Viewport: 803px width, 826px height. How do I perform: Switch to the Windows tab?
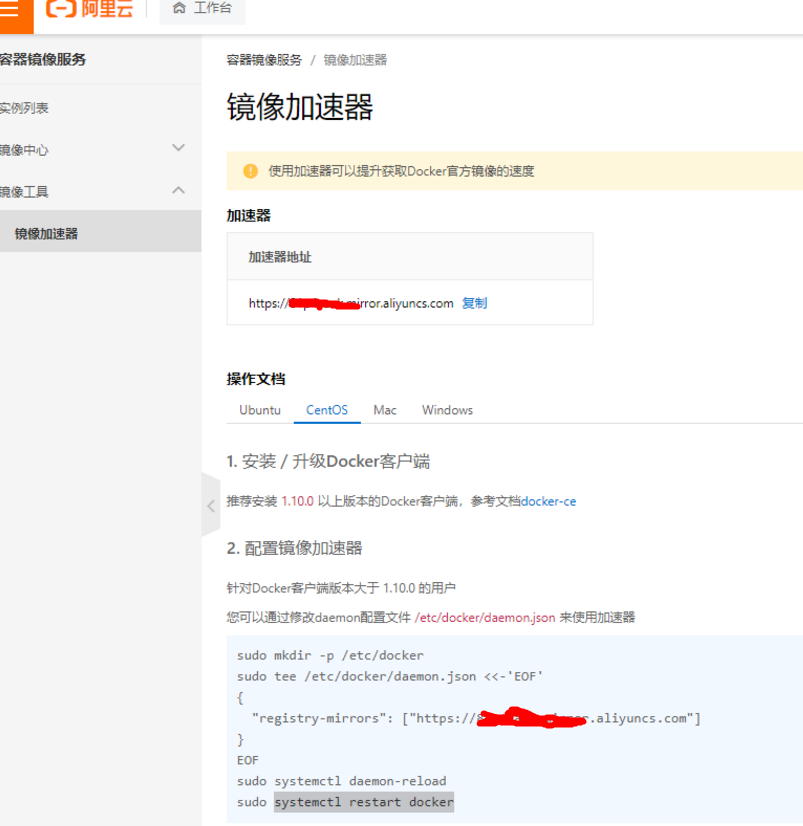tap(447, 410)
